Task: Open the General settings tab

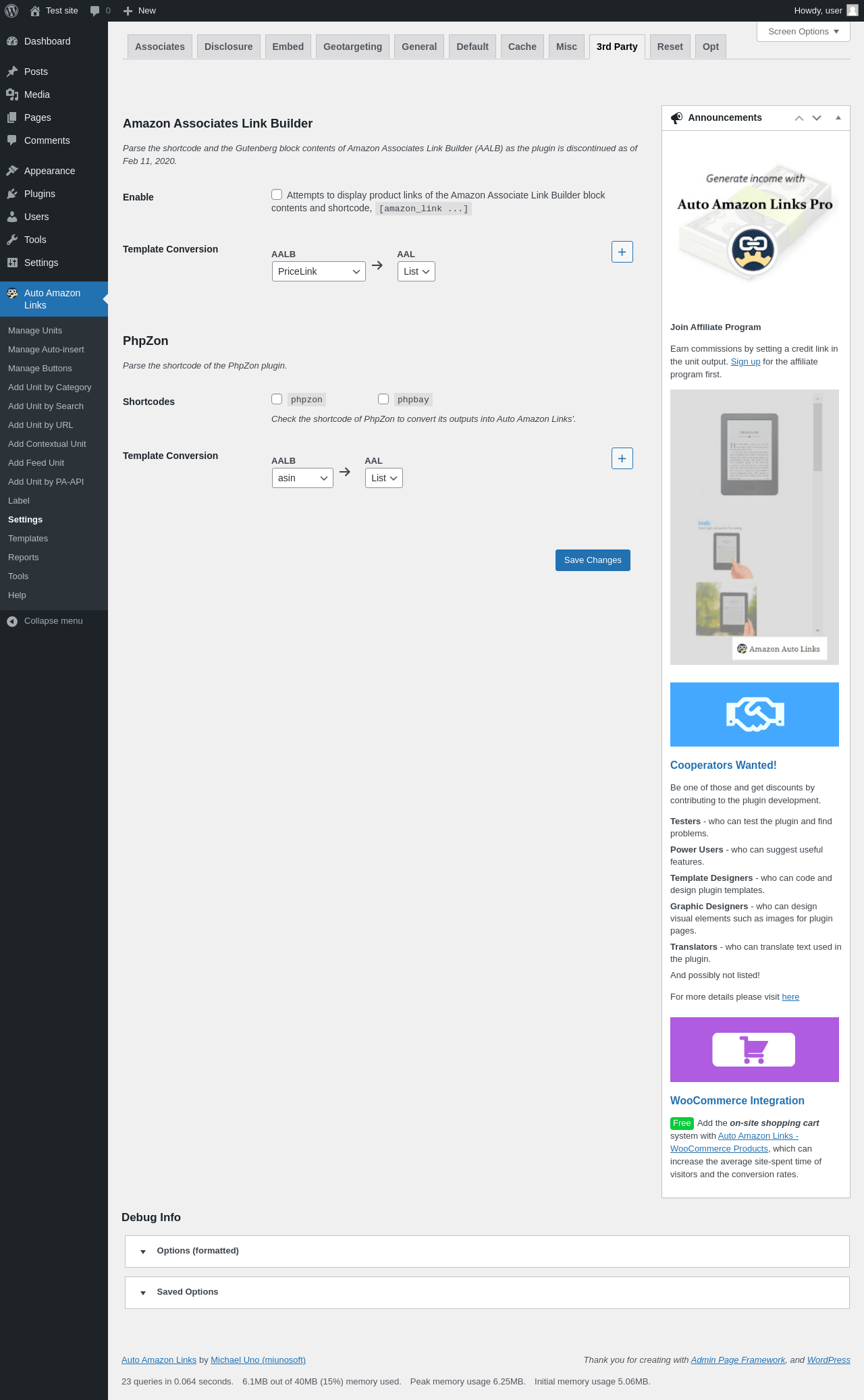Action: pyautogui.click(x=419, y=47)
